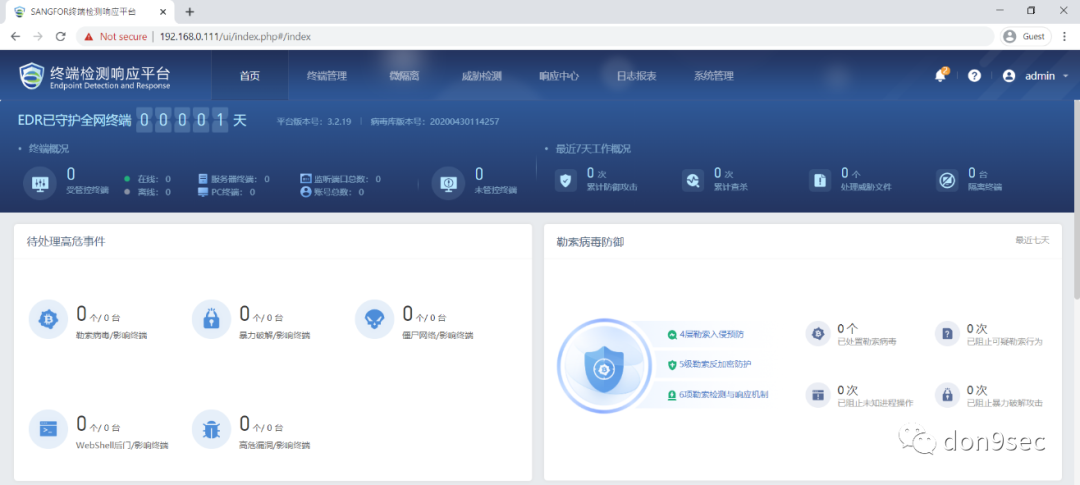Image resolution: width=1080 pixels, height=485 pixels.
Task: Click the admin user avatar icon
Action: coord(1009,76)
